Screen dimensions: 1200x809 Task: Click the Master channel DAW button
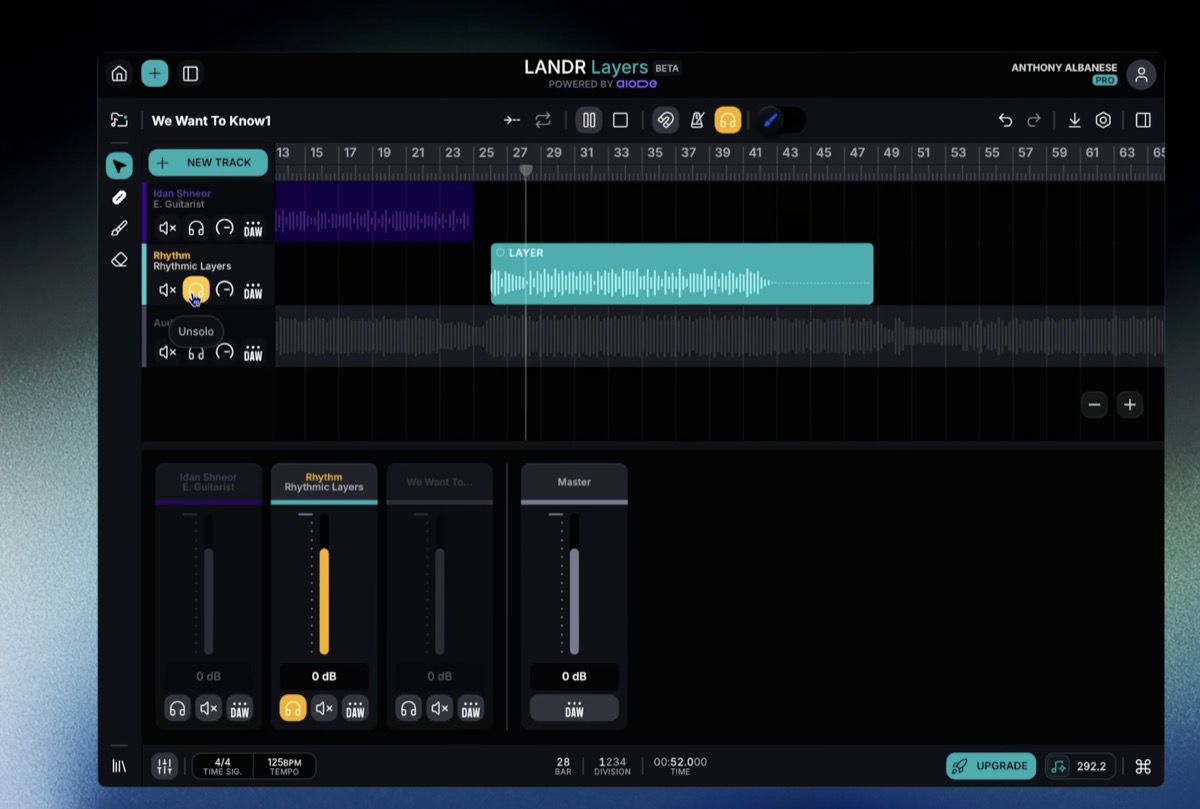[x=574, y=709]
